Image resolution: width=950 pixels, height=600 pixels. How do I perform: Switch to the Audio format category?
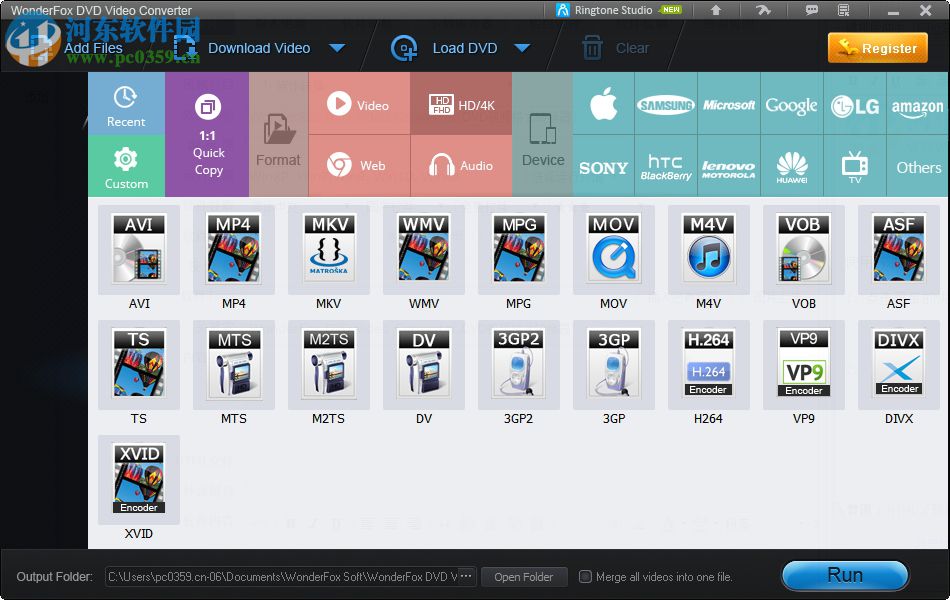coord(461,165)
